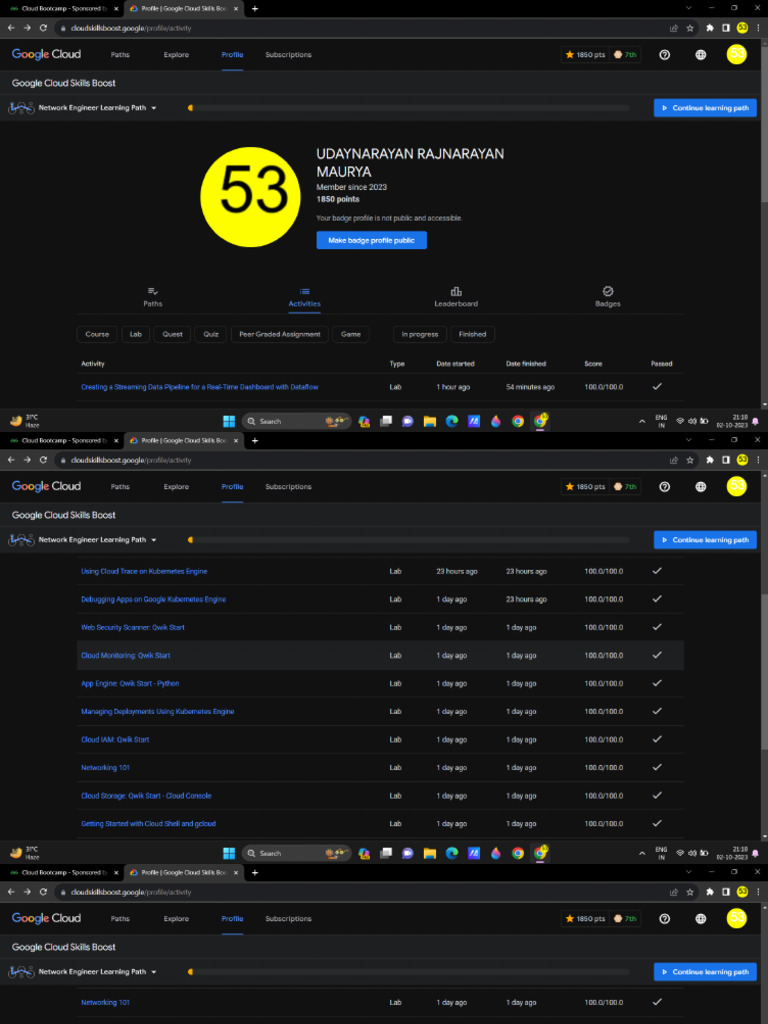Open the Creating a Streaming Data Pipeline lab link

(200, 387)
